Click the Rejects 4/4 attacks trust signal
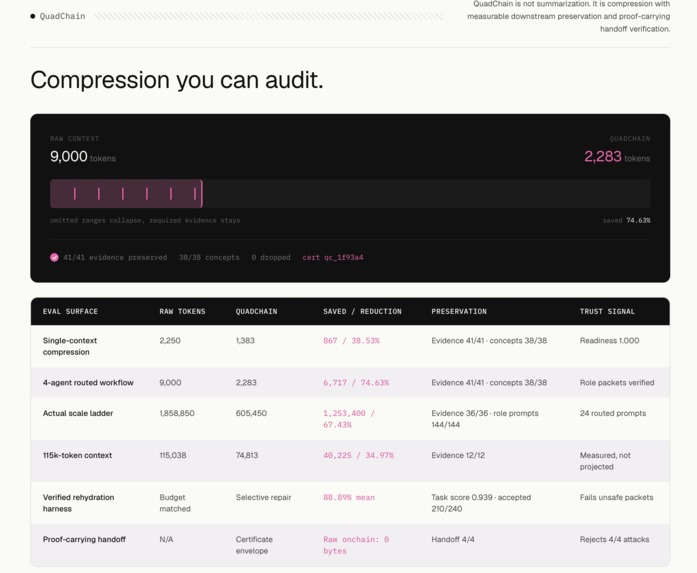The height and width of the screenshot is (573, 697). pos(614,540)
